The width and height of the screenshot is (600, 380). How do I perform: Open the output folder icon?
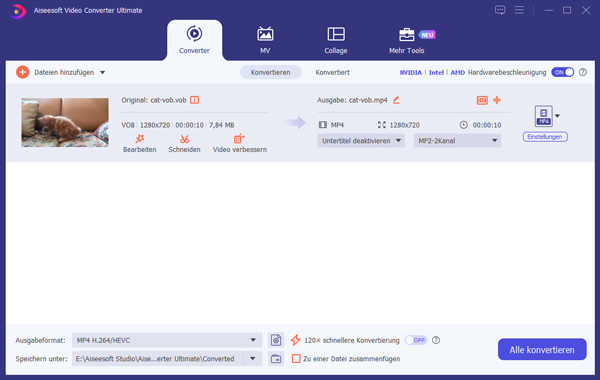point(276,359)
